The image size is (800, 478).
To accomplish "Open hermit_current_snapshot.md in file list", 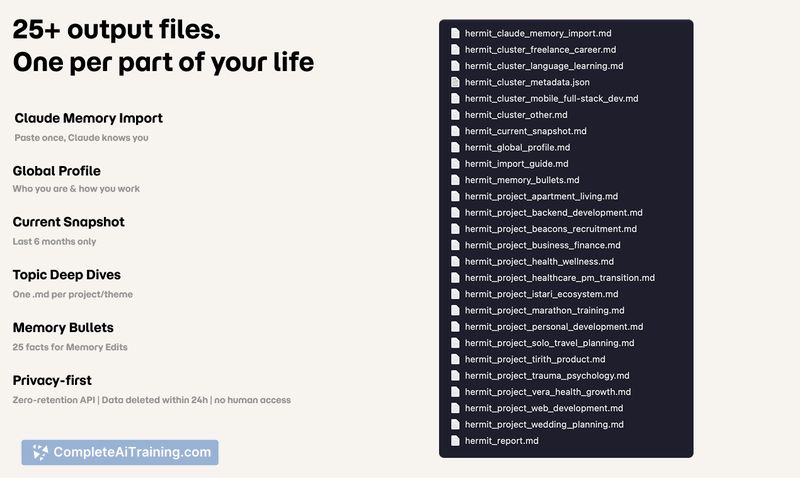I will coord(525,131).
